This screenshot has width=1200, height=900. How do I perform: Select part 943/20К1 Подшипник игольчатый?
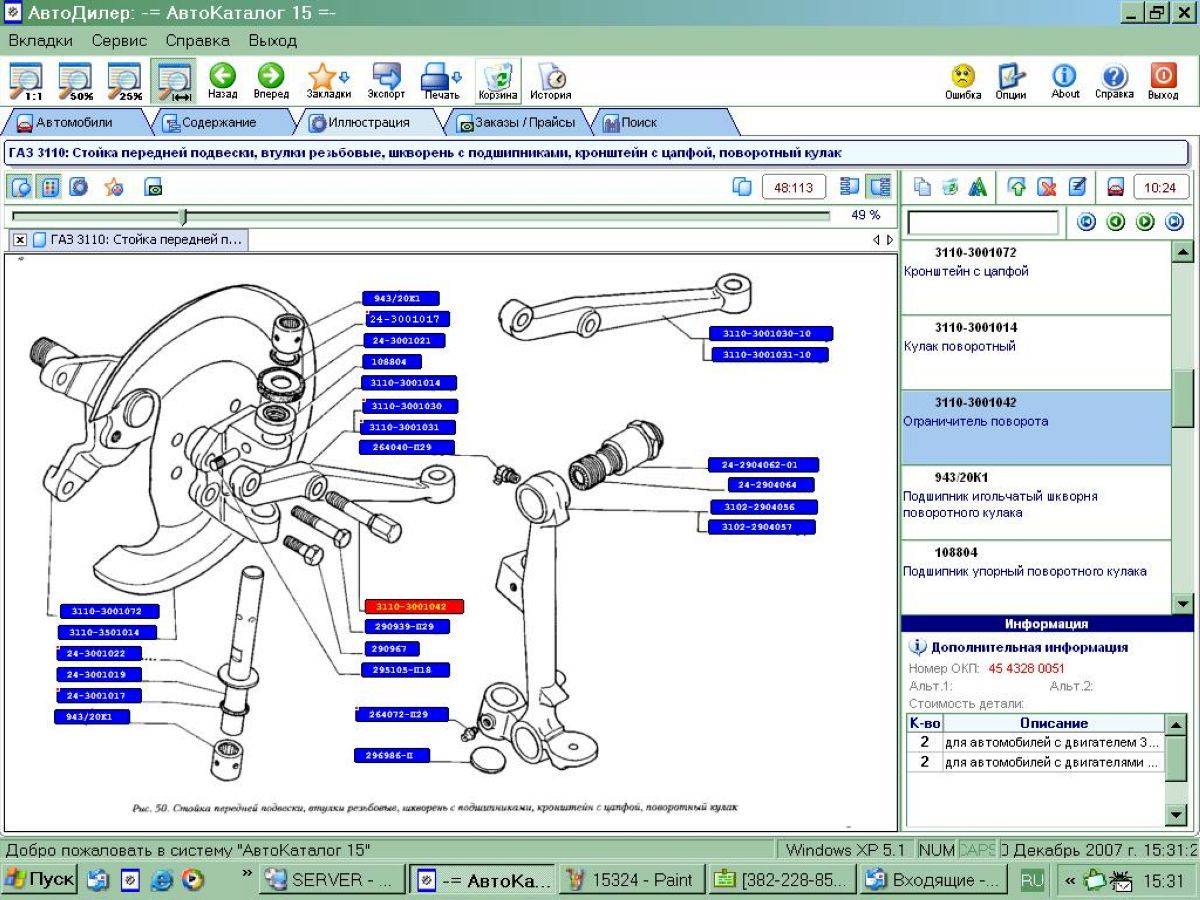[1036, 503]
